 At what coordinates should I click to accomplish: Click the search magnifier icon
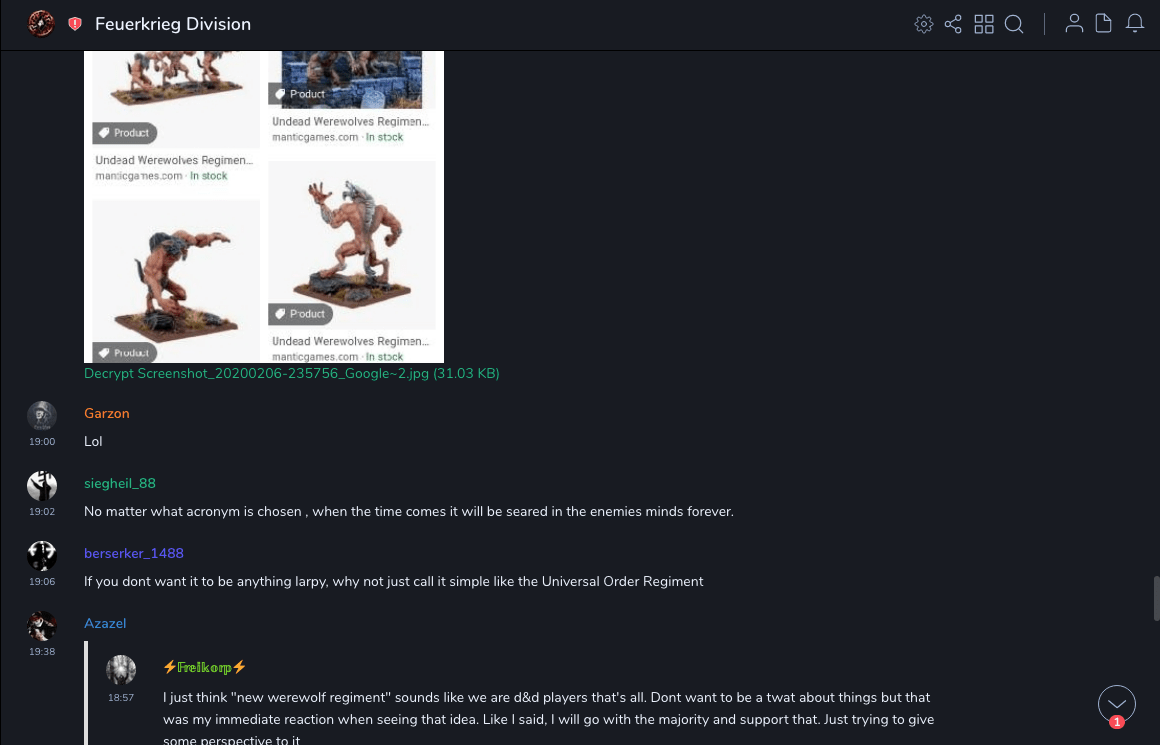click(1014, 24)
